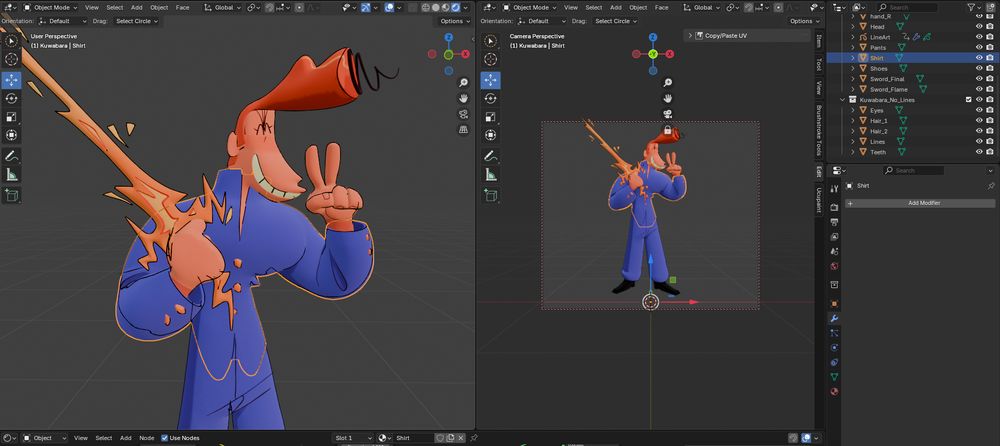Expand the LineArt tree item

click(853, 37)
